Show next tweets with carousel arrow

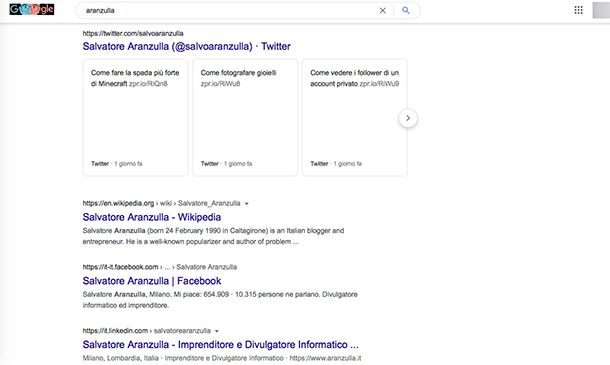[408, 118]
